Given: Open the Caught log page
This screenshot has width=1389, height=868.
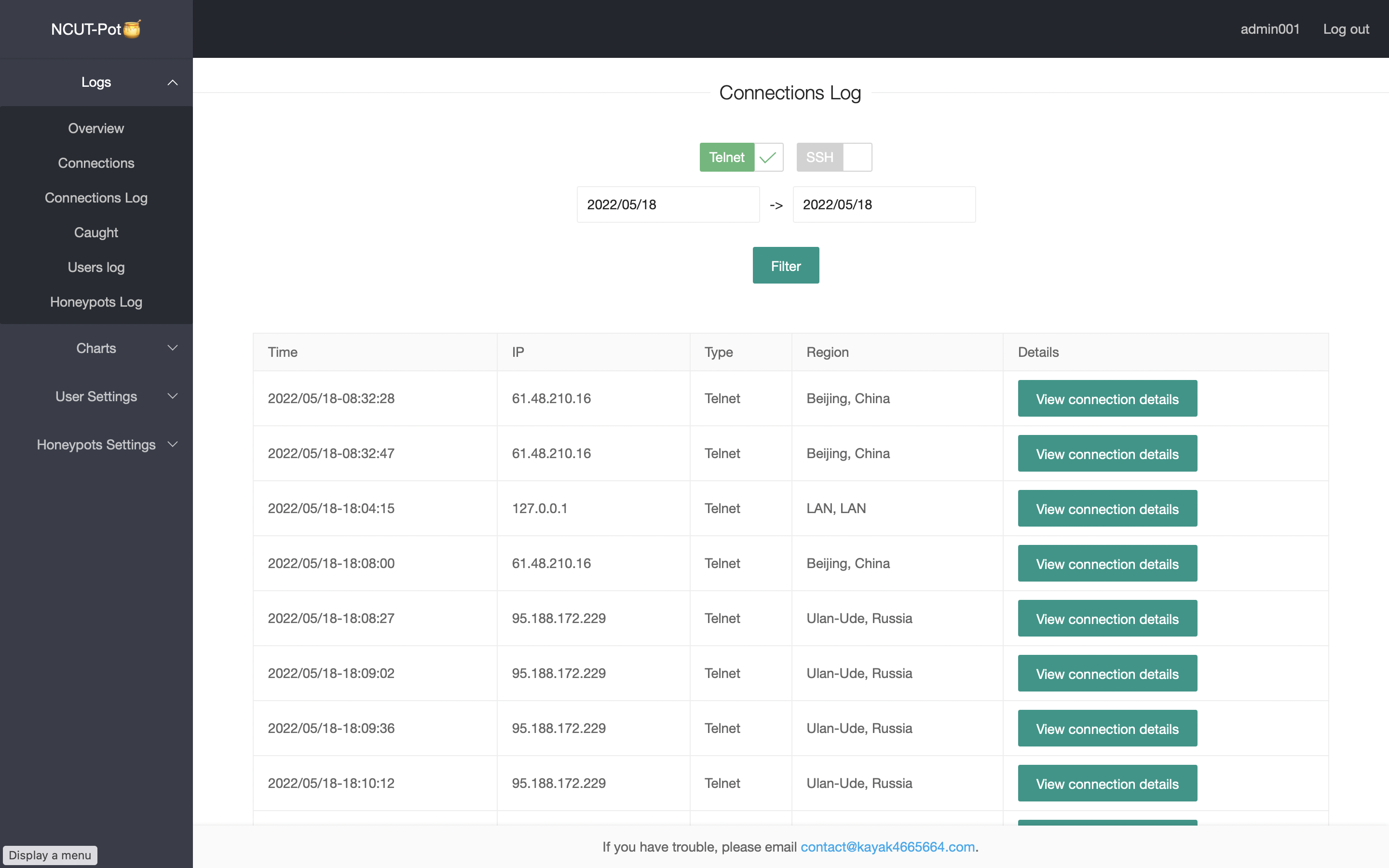Looking at the screenshot, I should click(96, 232).
